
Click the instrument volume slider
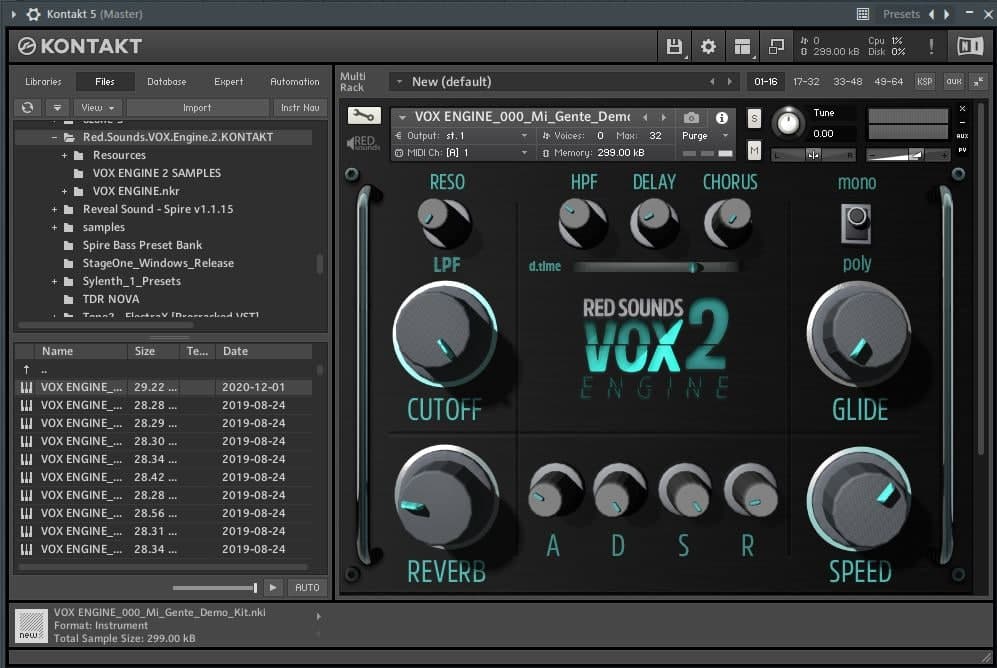point(907,154)
